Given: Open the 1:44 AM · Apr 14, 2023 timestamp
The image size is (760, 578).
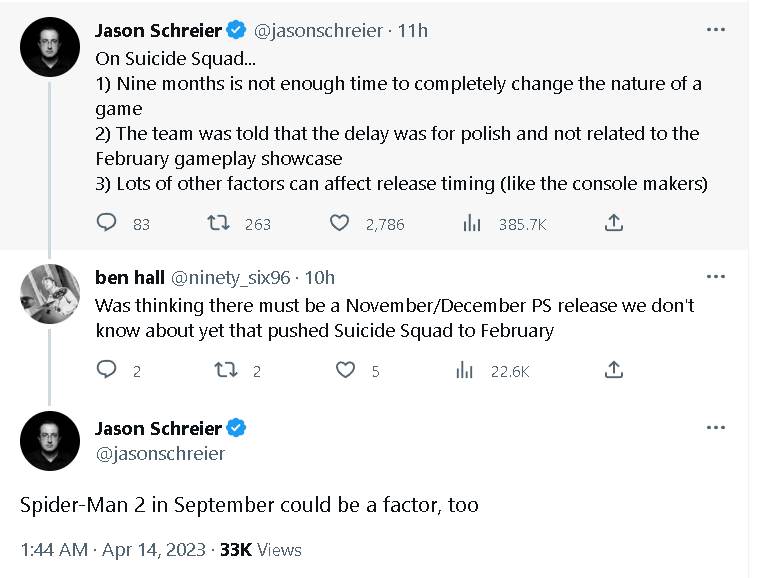Looking at the screenshot, I should 113,549.
